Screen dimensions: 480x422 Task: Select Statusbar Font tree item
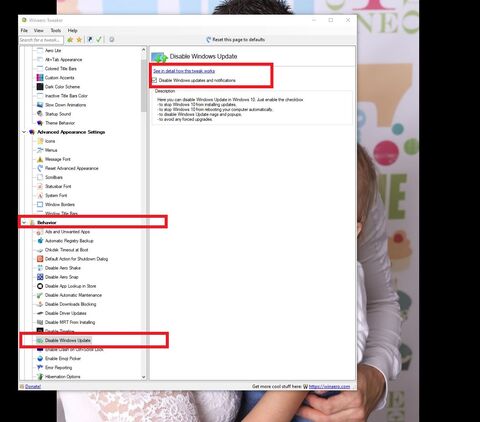coord(58,186)
